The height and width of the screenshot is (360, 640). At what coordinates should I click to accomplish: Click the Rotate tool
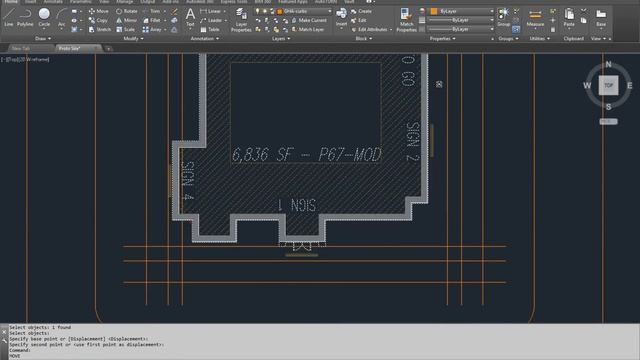(127, 11)
